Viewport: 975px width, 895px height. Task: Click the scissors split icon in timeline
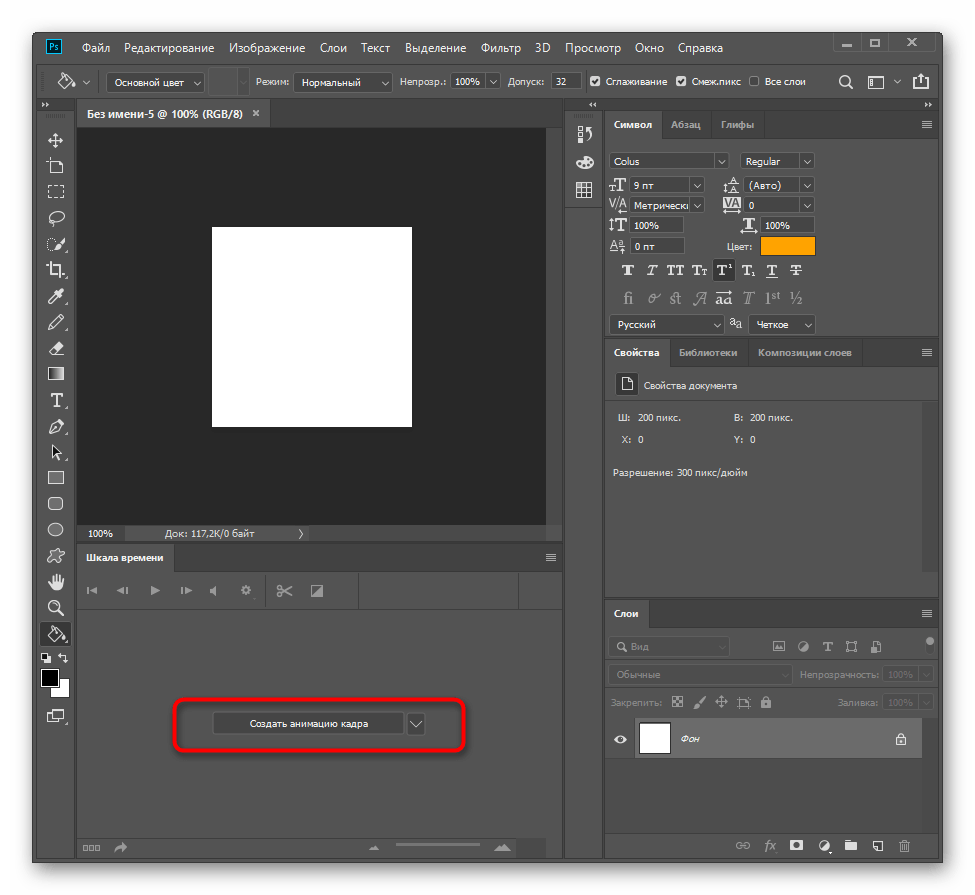tap(285, 591)
